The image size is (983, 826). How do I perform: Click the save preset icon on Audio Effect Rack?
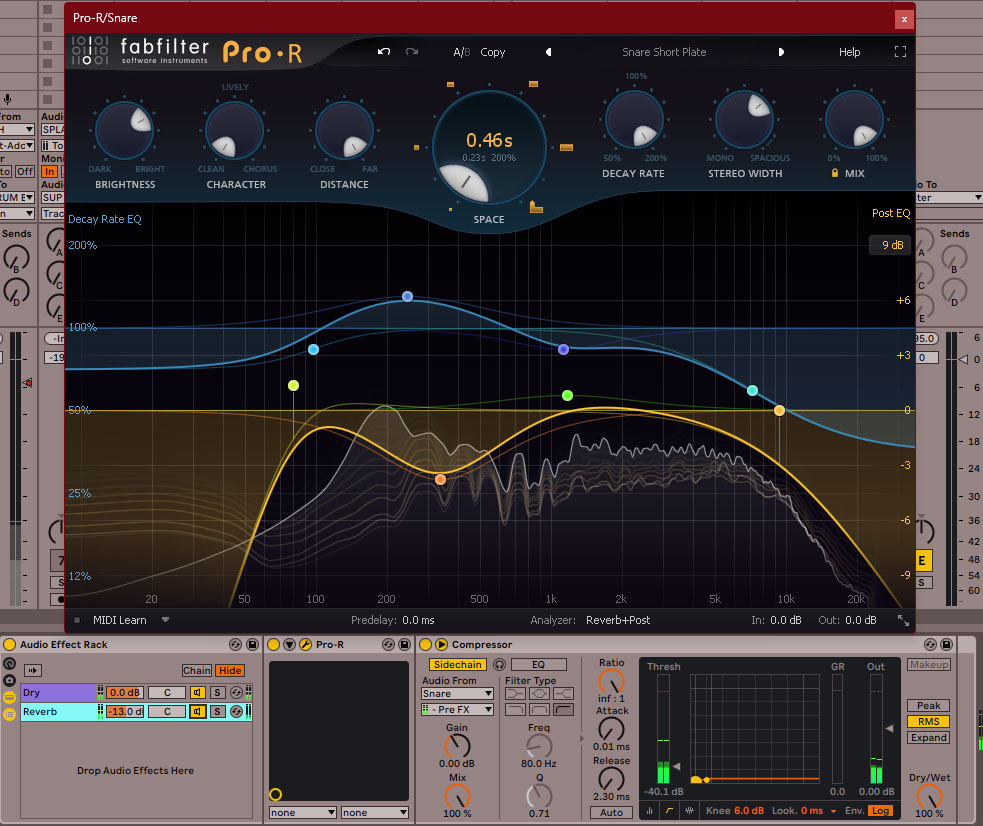pos(252,645)
